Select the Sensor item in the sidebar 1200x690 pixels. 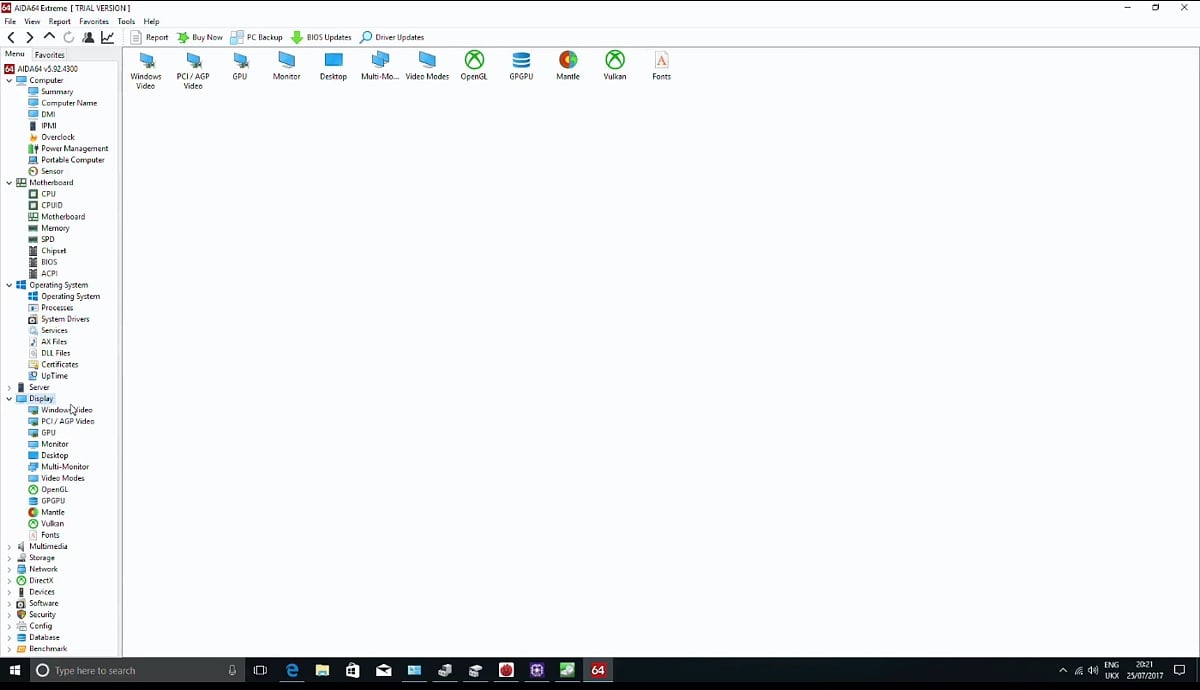[x=49, y=171]
